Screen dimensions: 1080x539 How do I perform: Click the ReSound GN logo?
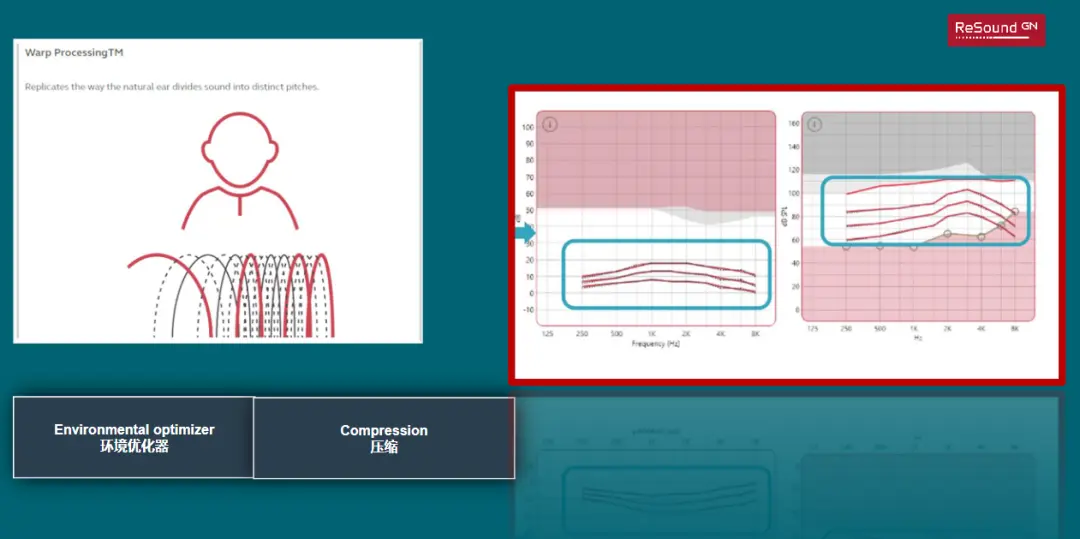(x=996, y=29)
